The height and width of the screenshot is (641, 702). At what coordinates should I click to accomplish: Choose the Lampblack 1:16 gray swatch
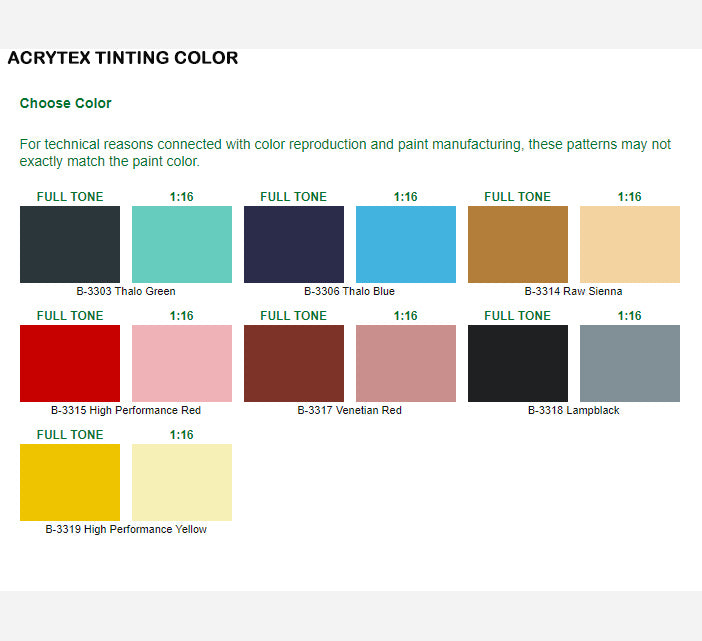pos(630,363)
